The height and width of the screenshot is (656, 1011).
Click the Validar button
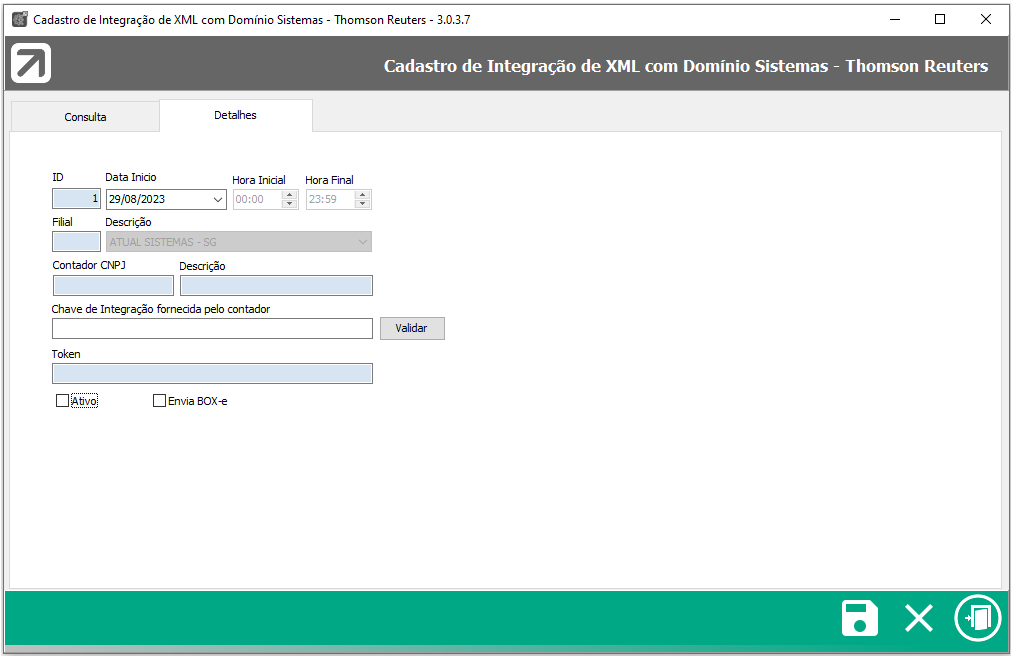click(412, 328)
